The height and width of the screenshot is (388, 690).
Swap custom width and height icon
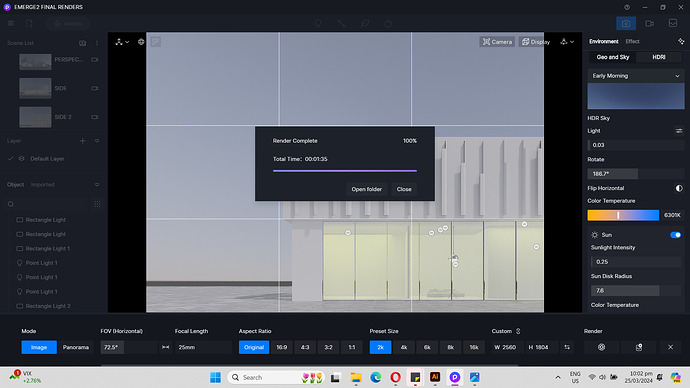[x=567, y=347]
